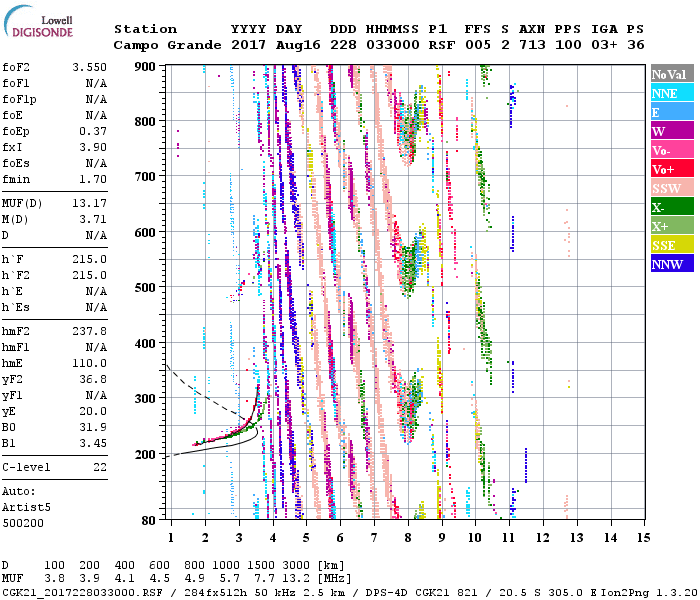Click the 15 MHz frequency axis label
The image size is (700, 600).
pyautogui.click(x=644, y=538)
